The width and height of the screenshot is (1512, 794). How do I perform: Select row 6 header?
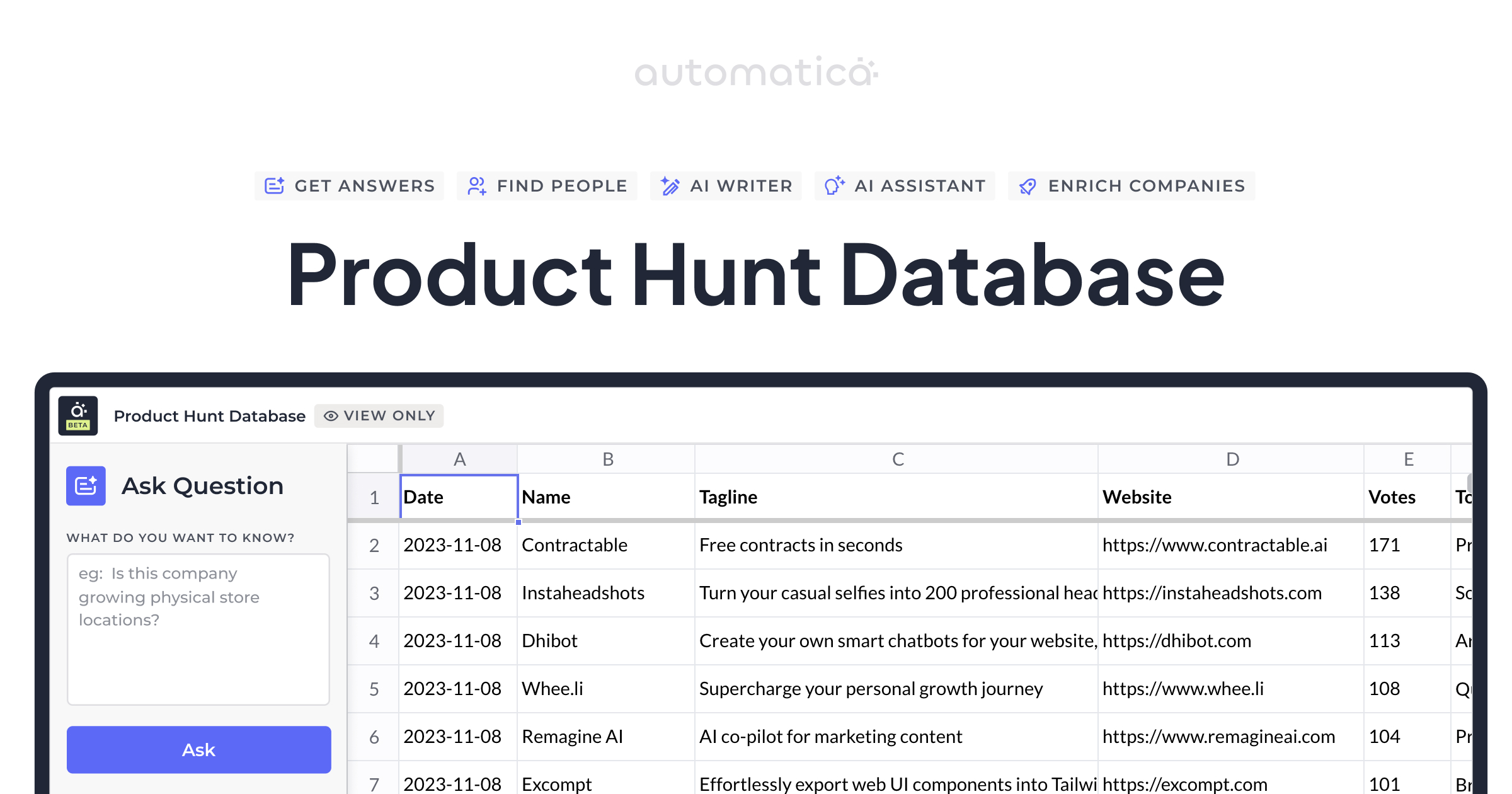pyautogui.click(x=374, y=737)
